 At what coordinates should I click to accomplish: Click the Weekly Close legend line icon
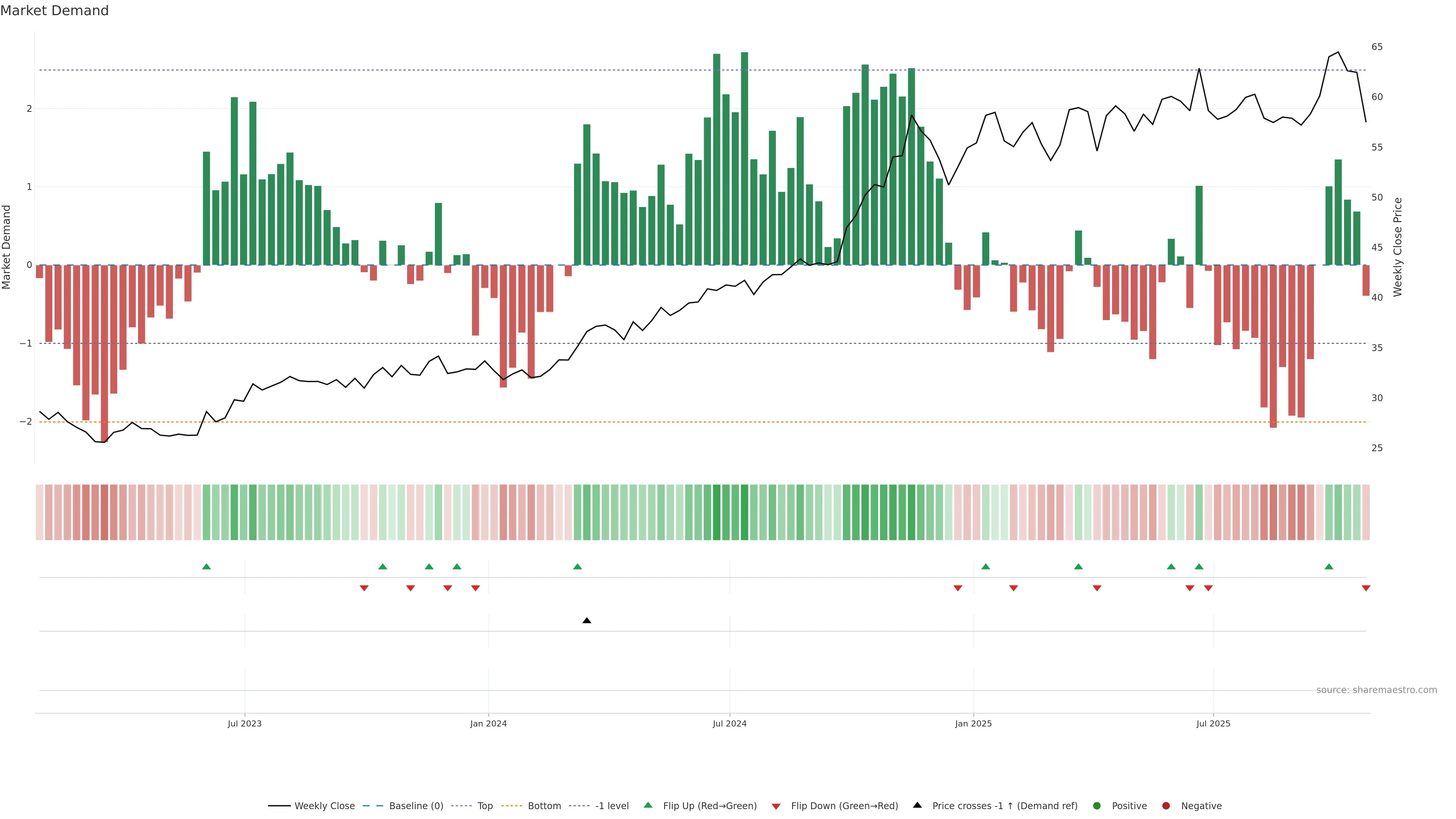click(x=279, y=805)
